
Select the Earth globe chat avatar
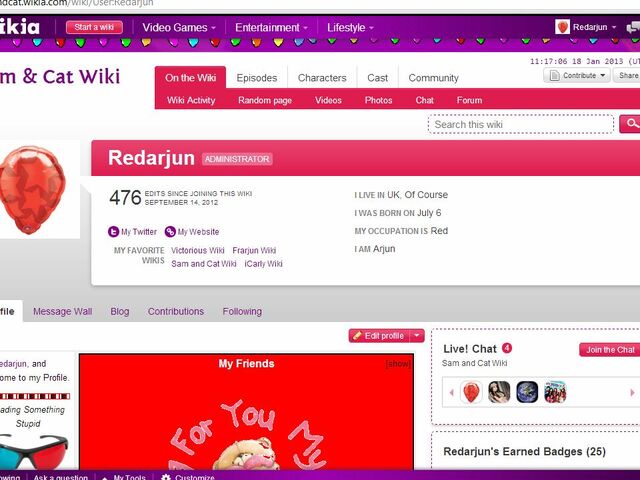tap(527, 392)
